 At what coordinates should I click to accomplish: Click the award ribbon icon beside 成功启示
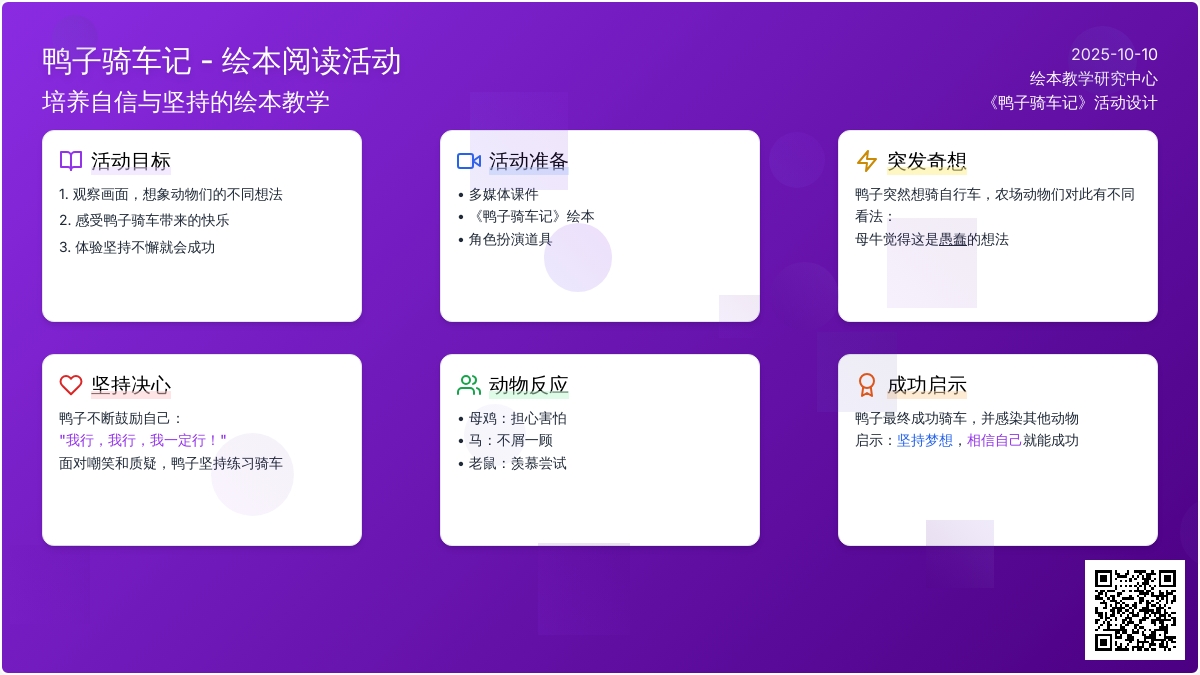(867, 385)
